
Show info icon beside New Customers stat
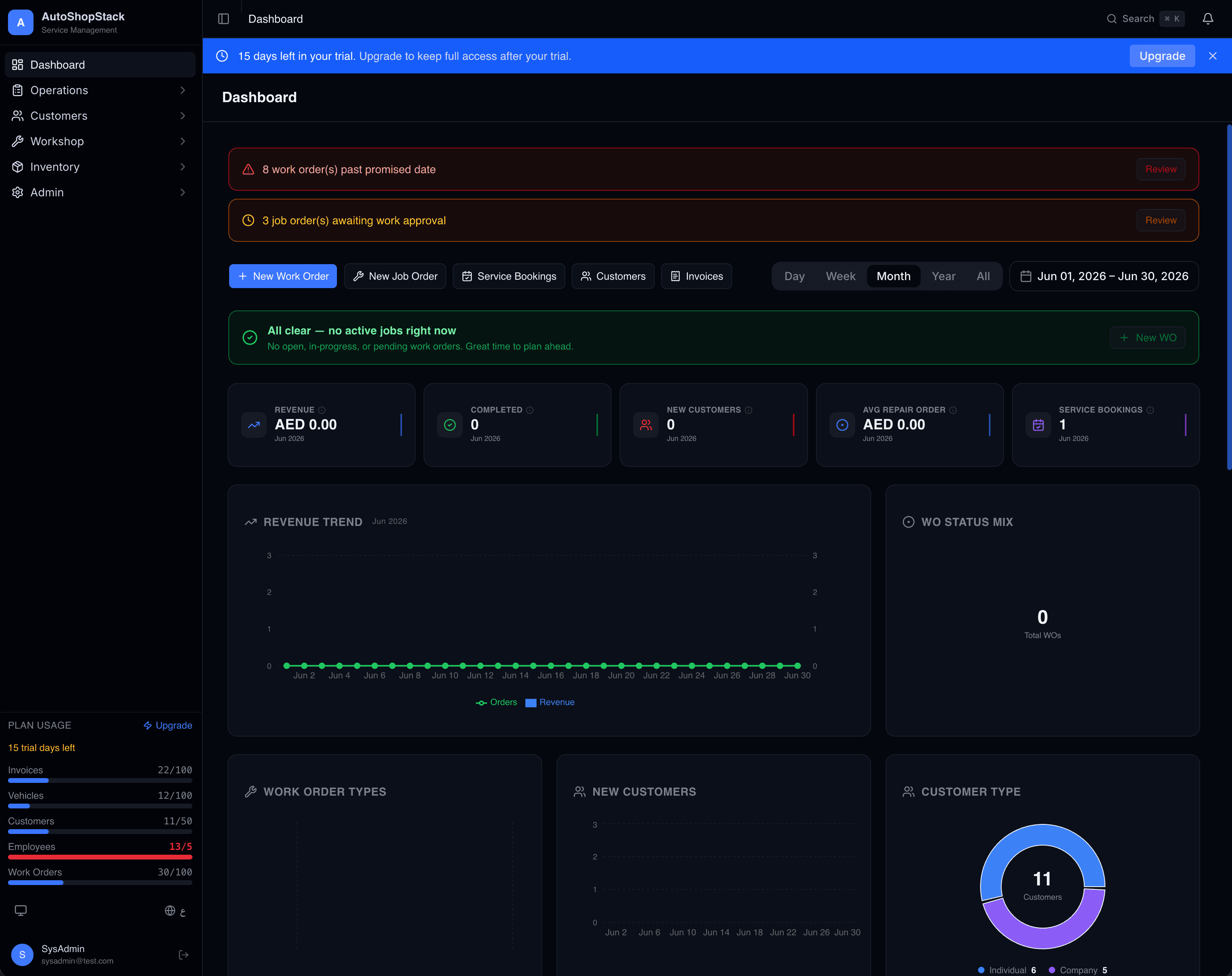click(x=749, y=410)
